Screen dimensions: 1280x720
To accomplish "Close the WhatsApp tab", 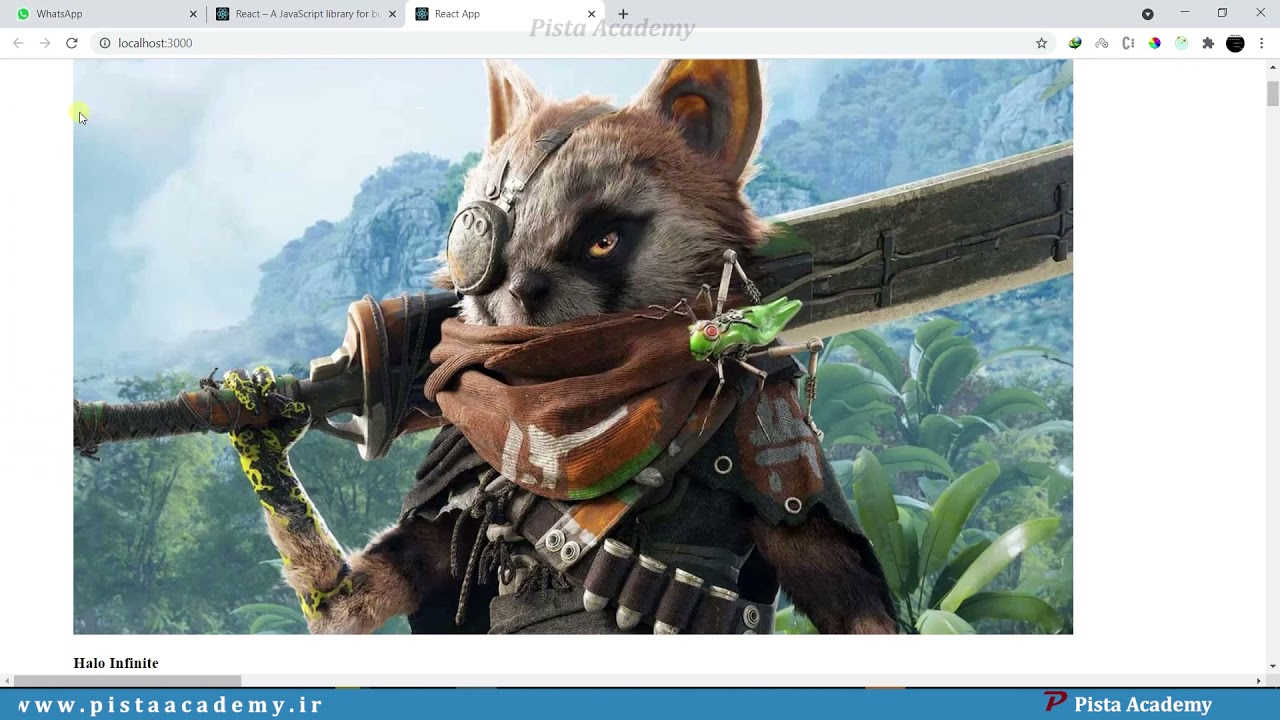I will [193, 14].
